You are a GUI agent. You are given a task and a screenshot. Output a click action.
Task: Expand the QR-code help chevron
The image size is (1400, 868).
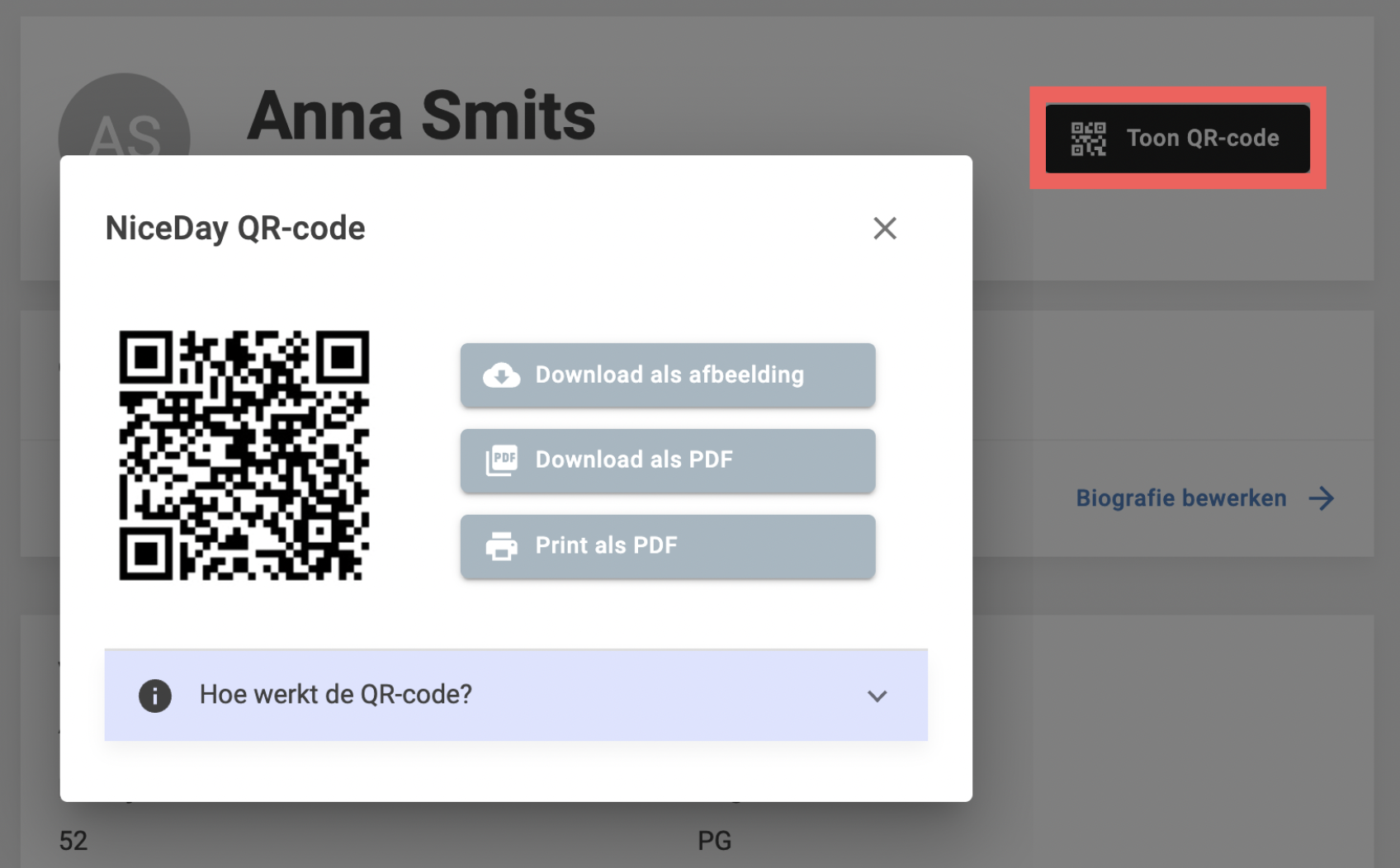(x=877, y=696)
